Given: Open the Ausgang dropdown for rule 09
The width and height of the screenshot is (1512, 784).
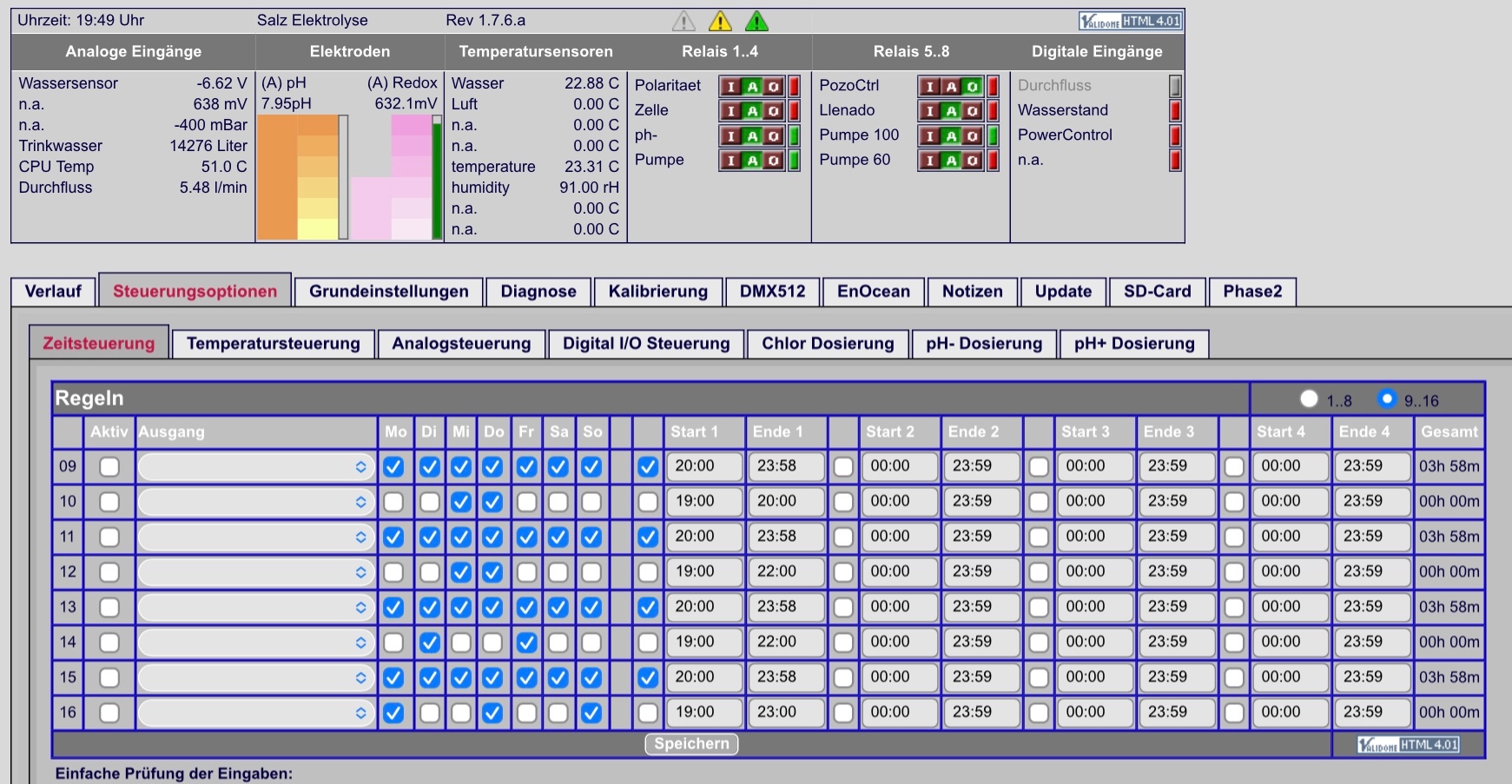Looking at the screenshot, I should point(255,467).
